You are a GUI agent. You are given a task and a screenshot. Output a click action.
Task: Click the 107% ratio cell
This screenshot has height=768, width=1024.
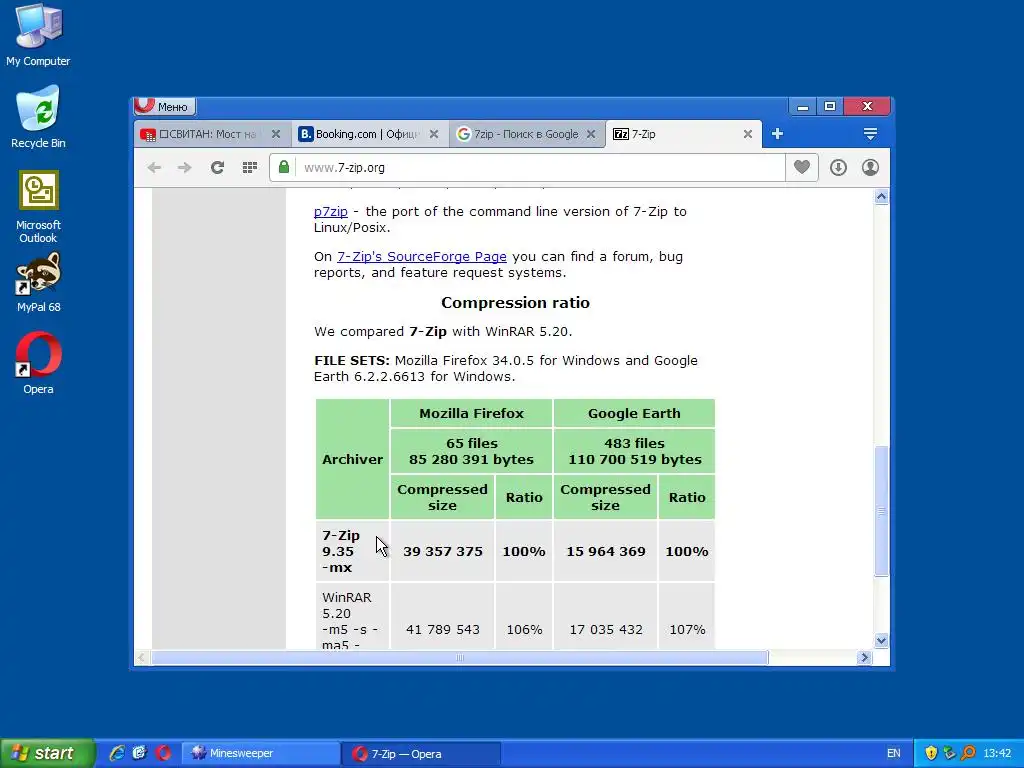pos(687,630)
